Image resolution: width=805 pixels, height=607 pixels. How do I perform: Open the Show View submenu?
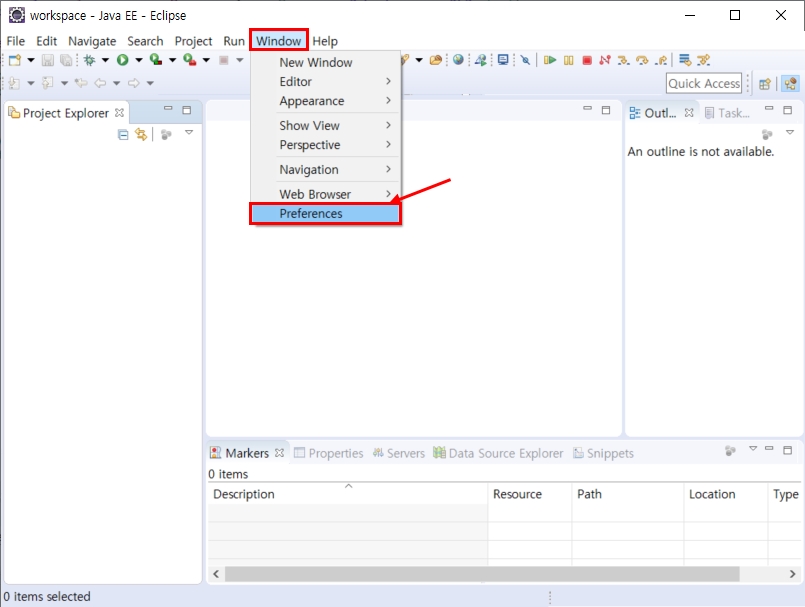pyautogui.click(x=325, y=125)
